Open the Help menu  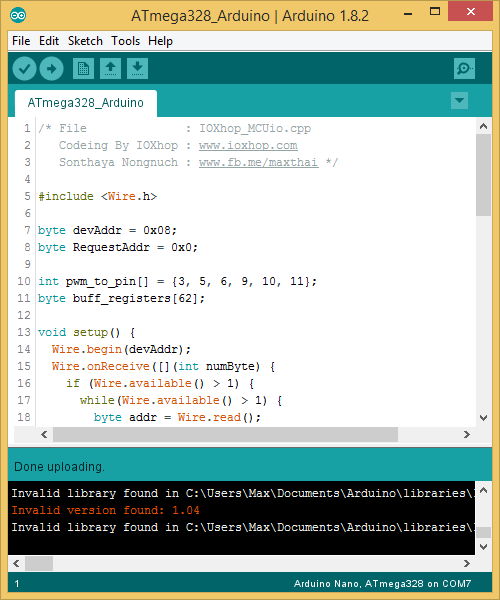click(160, 41)
